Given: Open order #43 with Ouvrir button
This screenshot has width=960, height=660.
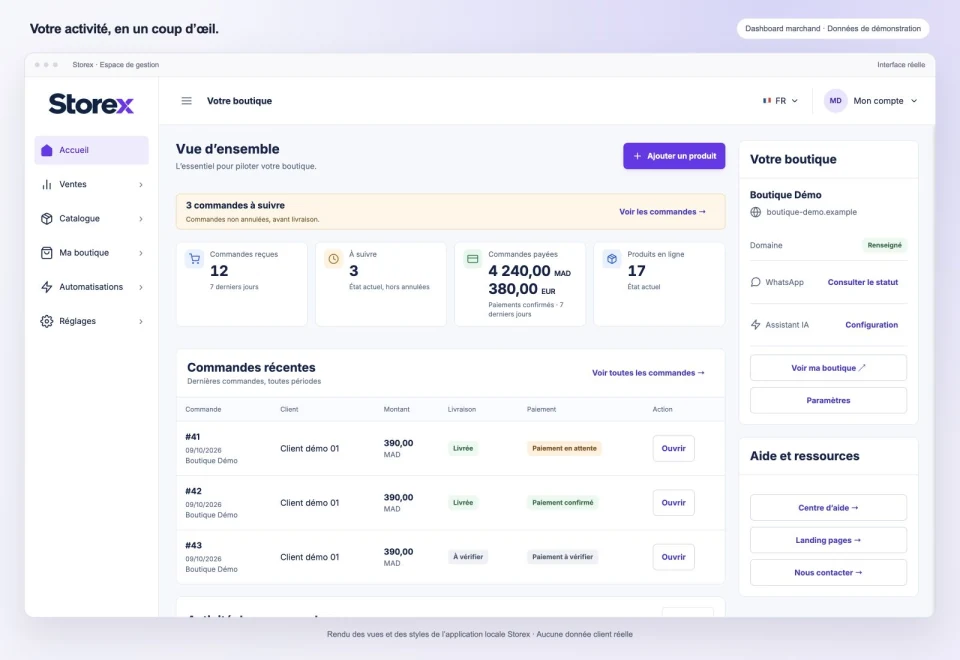Looking at the screenshot, I should (x=673, y=557).
